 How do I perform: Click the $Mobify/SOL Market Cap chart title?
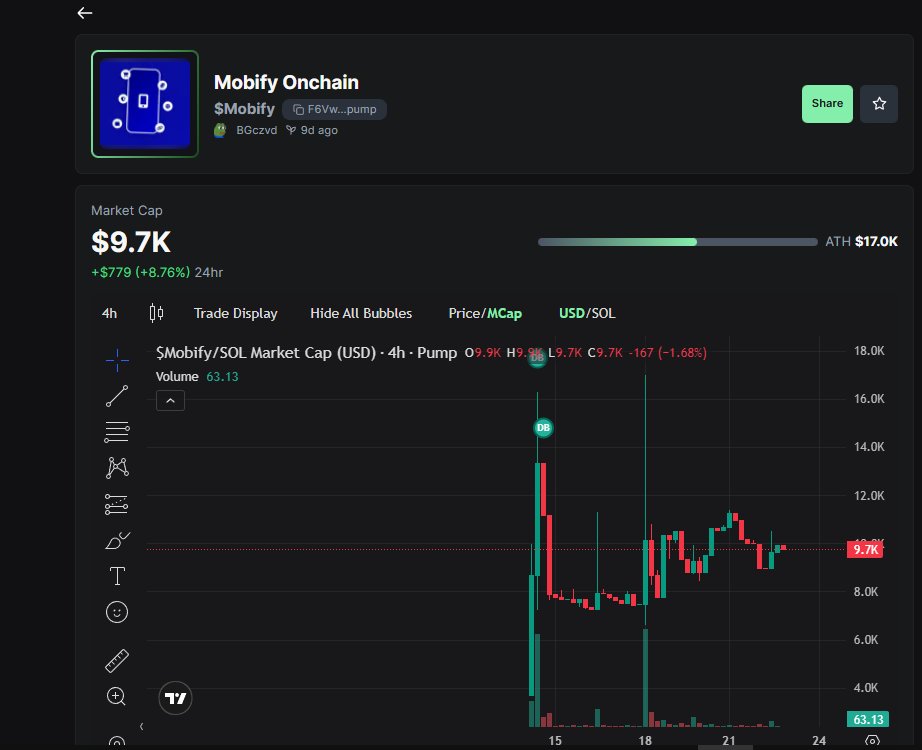[306, 352]
